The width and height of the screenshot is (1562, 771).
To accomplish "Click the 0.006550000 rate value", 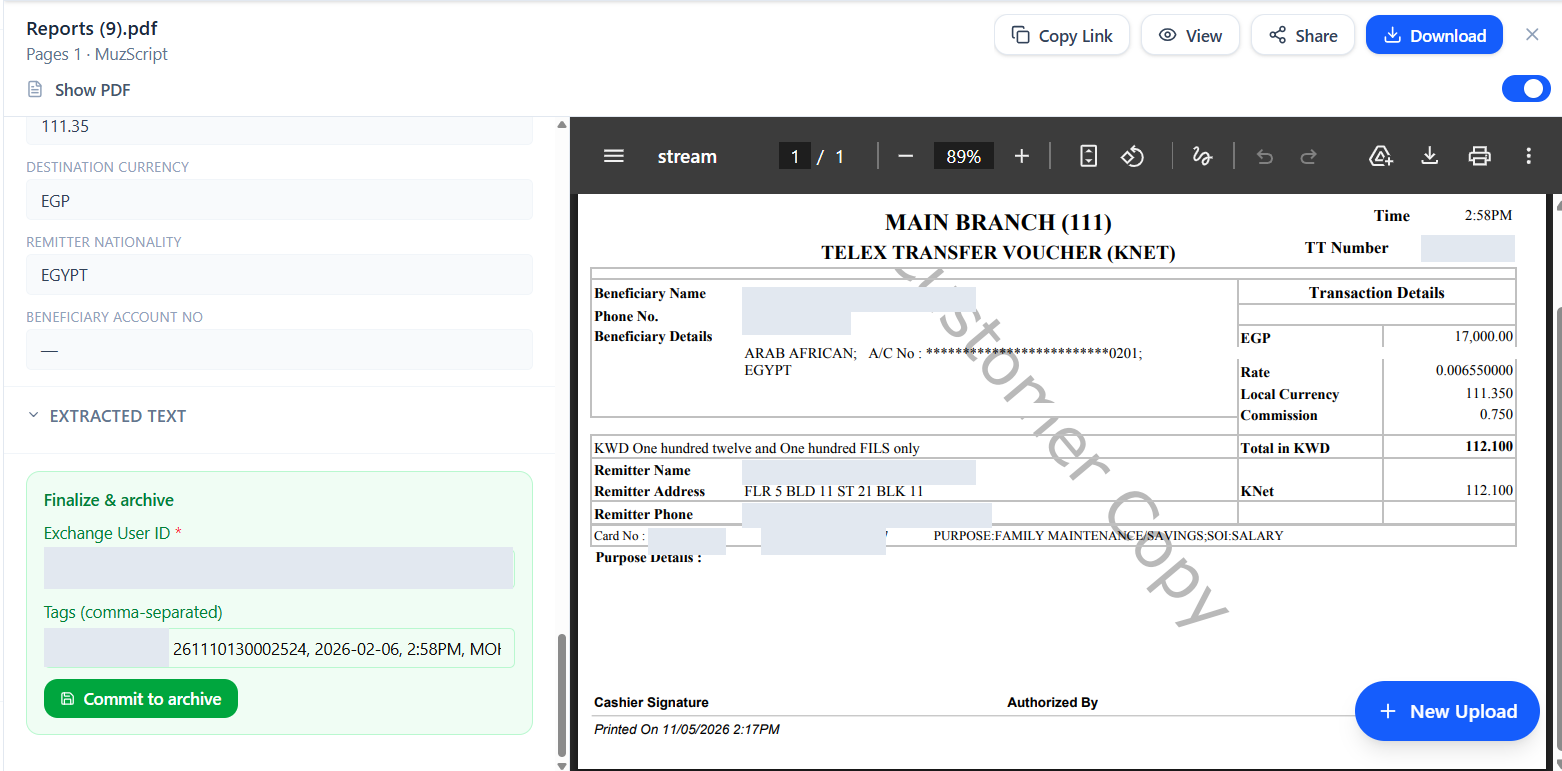I will 1474,370.
